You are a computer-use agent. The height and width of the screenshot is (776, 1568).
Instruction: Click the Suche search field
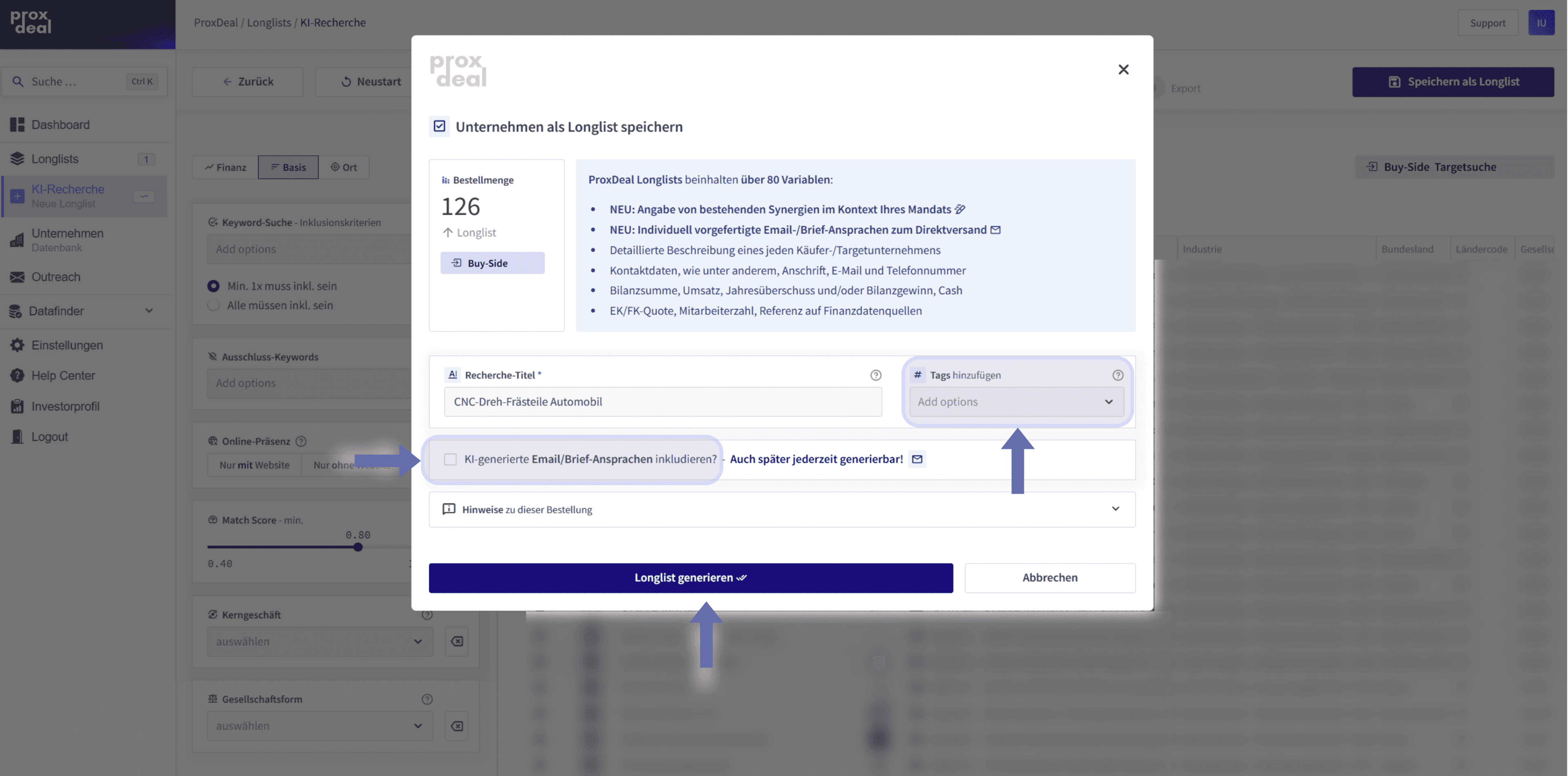tap(84, 82)
